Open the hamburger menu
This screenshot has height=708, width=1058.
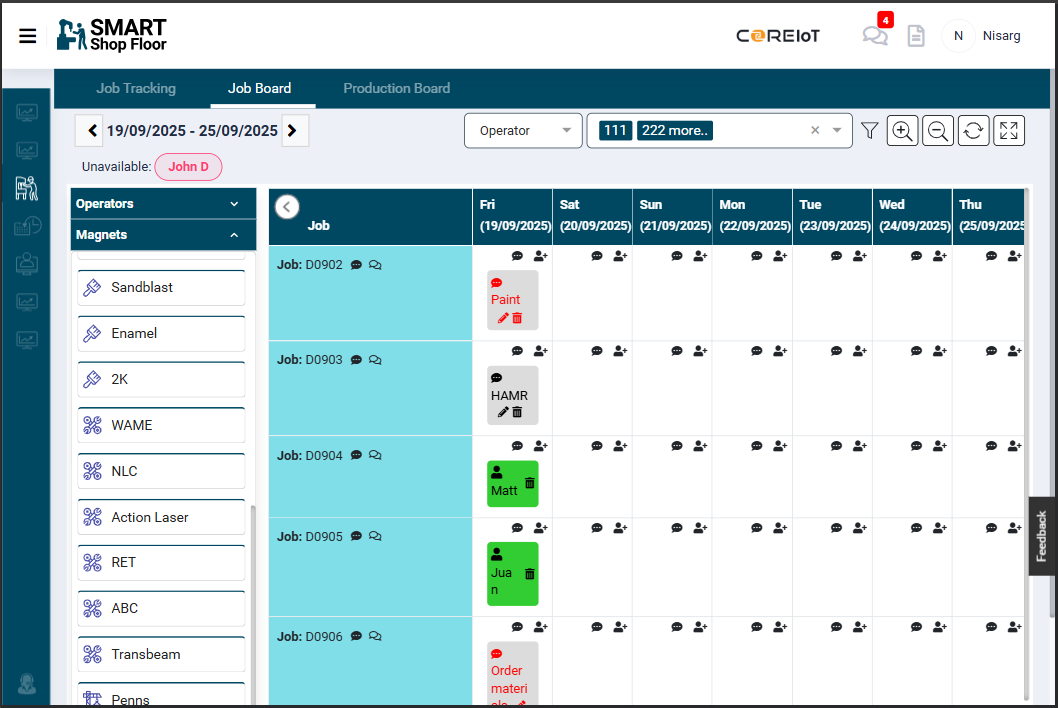pos(28,36)
